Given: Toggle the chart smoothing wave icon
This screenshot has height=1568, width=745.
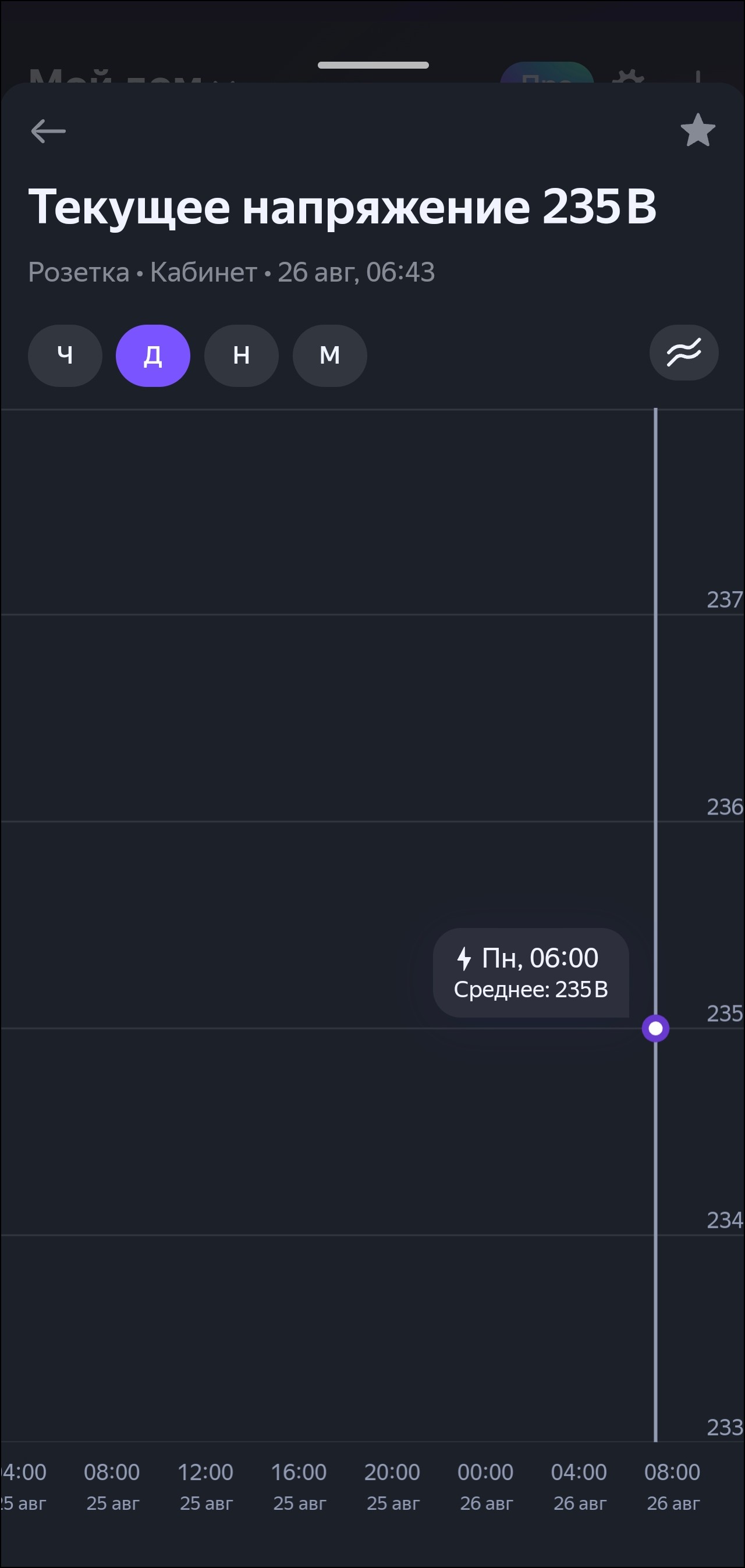Looking at the screenshot, I should 683,353.
